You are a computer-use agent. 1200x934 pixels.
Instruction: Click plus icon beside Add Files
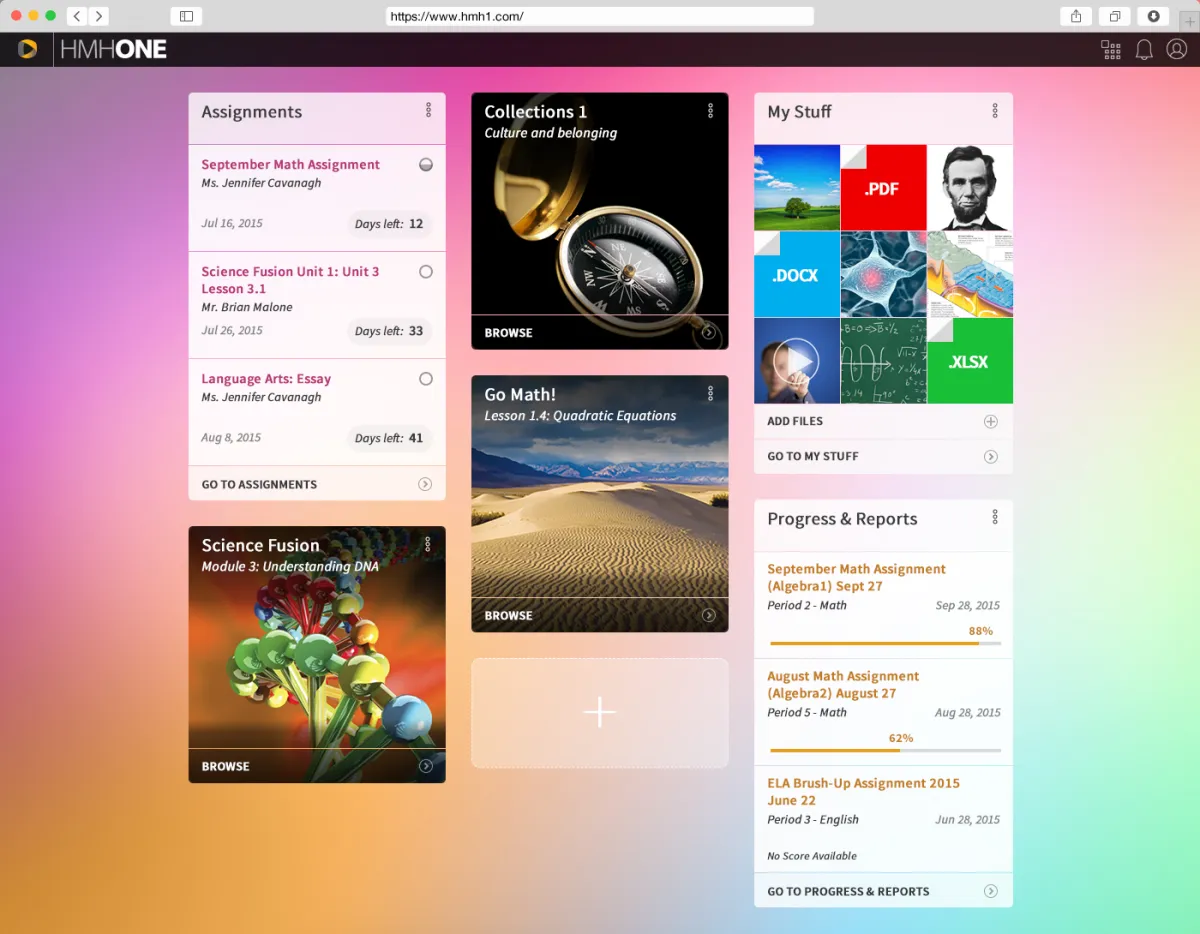pos(991,422)
